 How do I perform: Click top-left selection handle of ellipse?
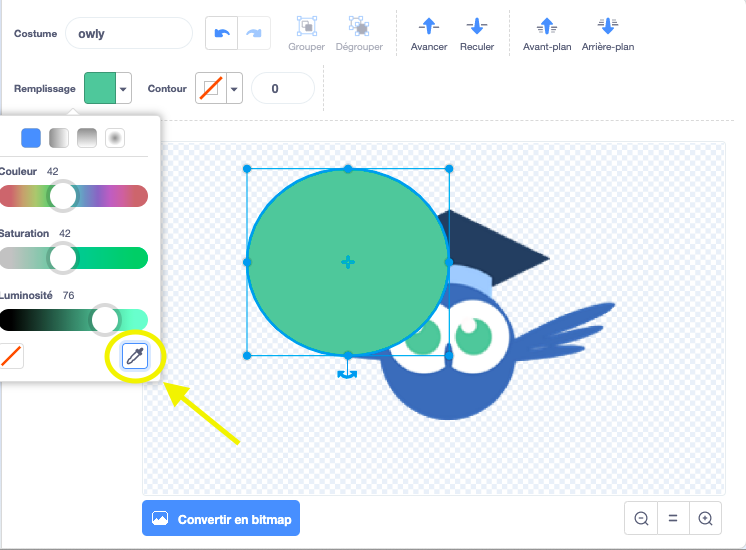click(247, 168)
